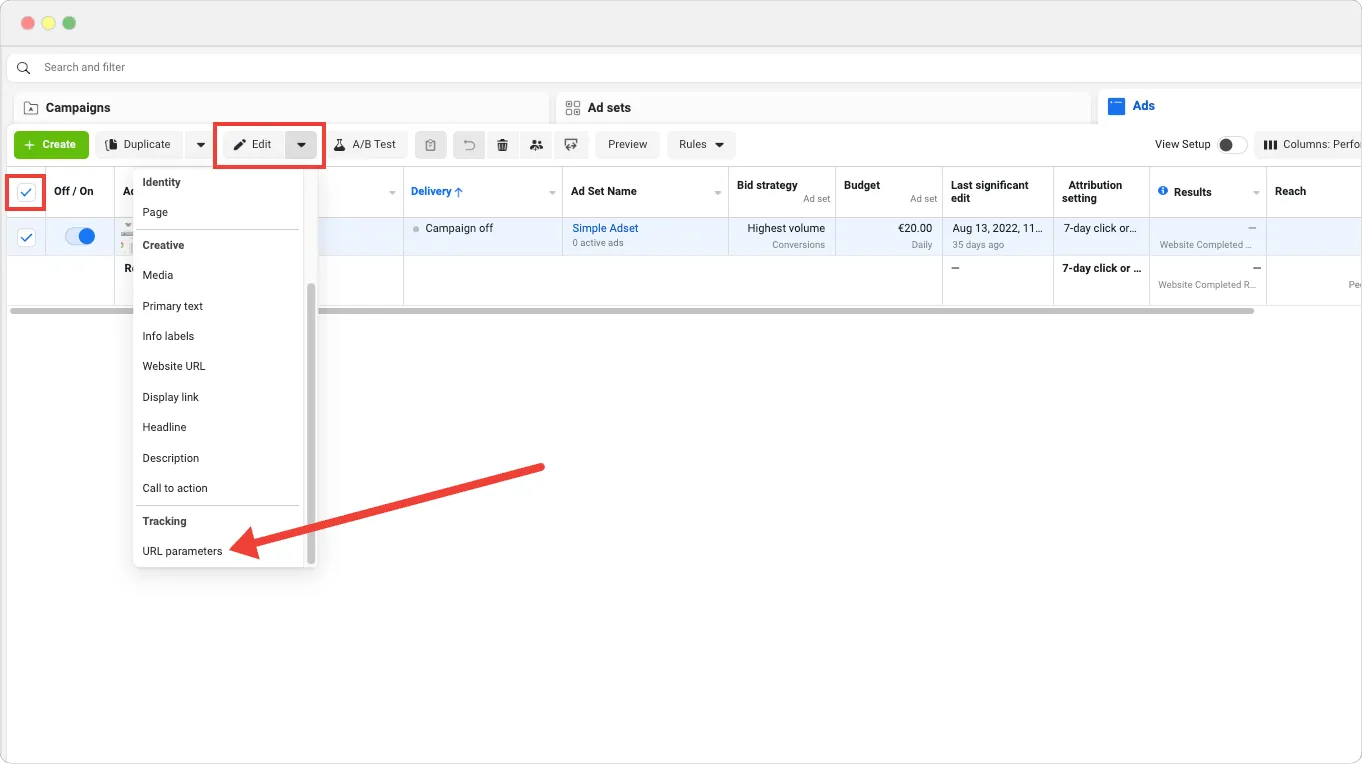Select the header select-all checkbox
The height and width of the screenshot is (764, 1362).
[26, 192]
